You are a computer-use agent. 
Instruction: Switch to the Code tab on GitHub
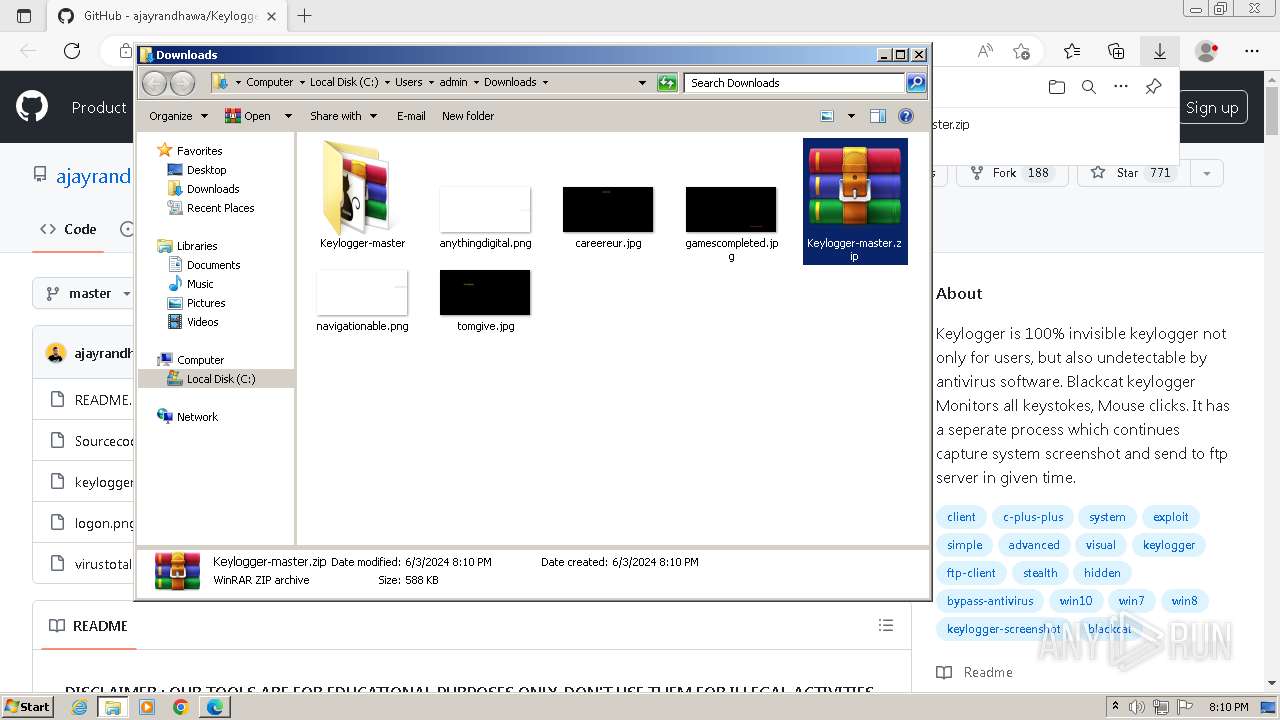point(68,229)
